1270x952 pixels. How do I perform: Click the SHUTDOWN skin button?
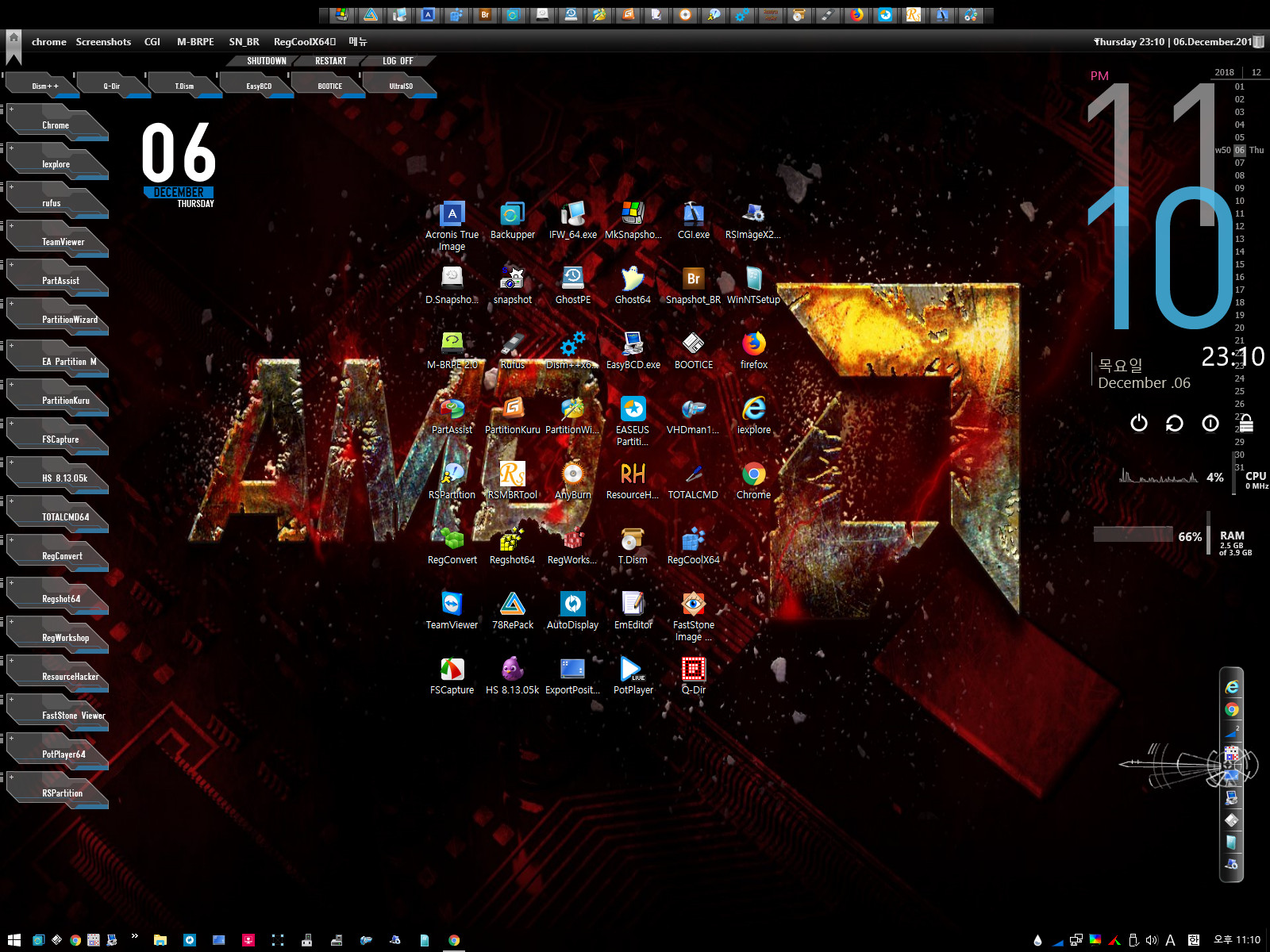266,61
